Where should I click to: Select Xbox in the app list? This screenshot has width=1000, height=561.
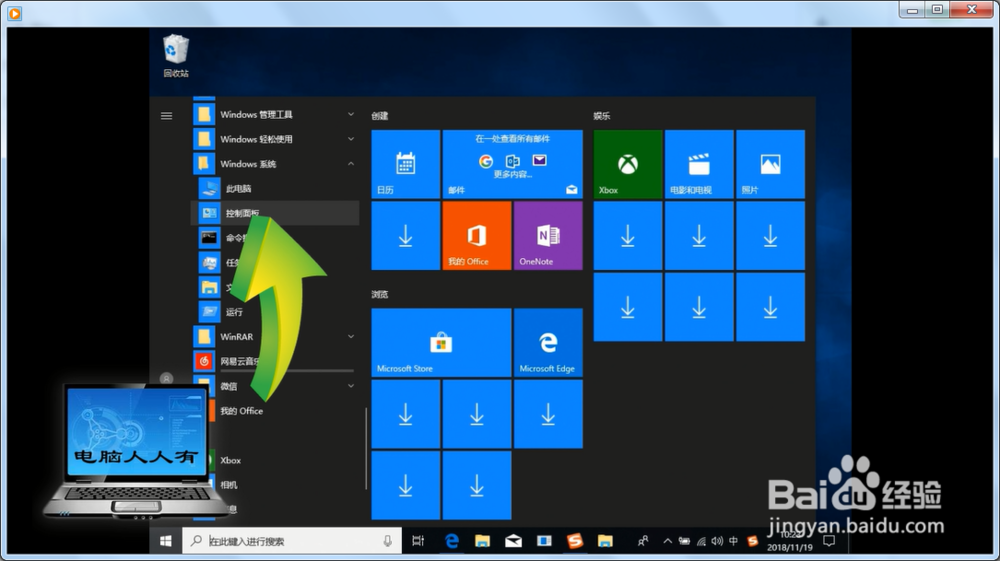point(231,460)
